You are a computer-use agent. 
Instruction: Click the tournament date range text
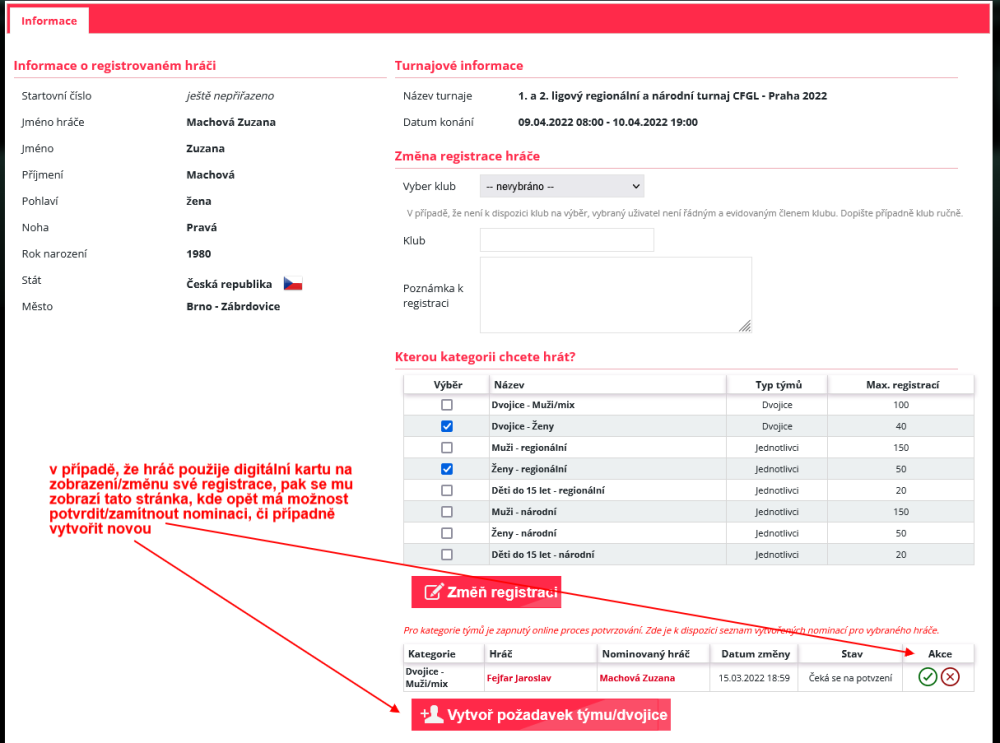[607, 122]
